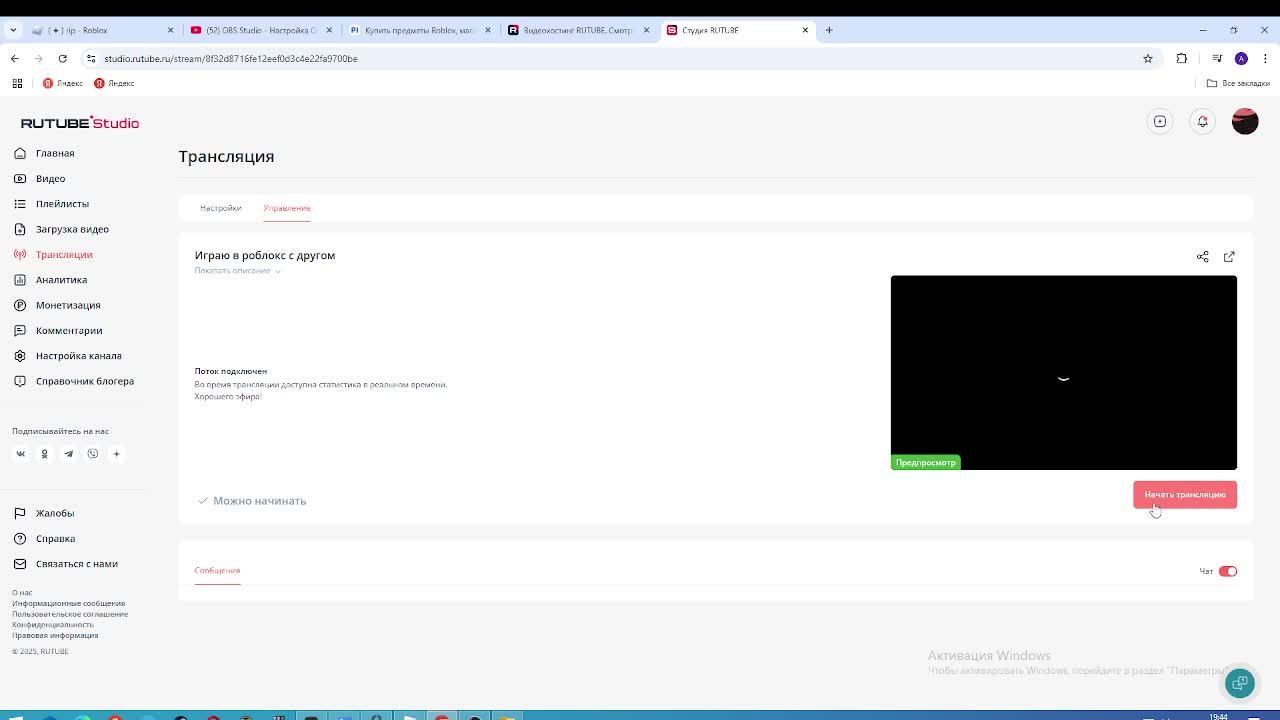Switch to Видеохостинг RUTUBE browser tab
Image resolution: width=1280 pixels, height=720 pixels.
click(578, 30)
